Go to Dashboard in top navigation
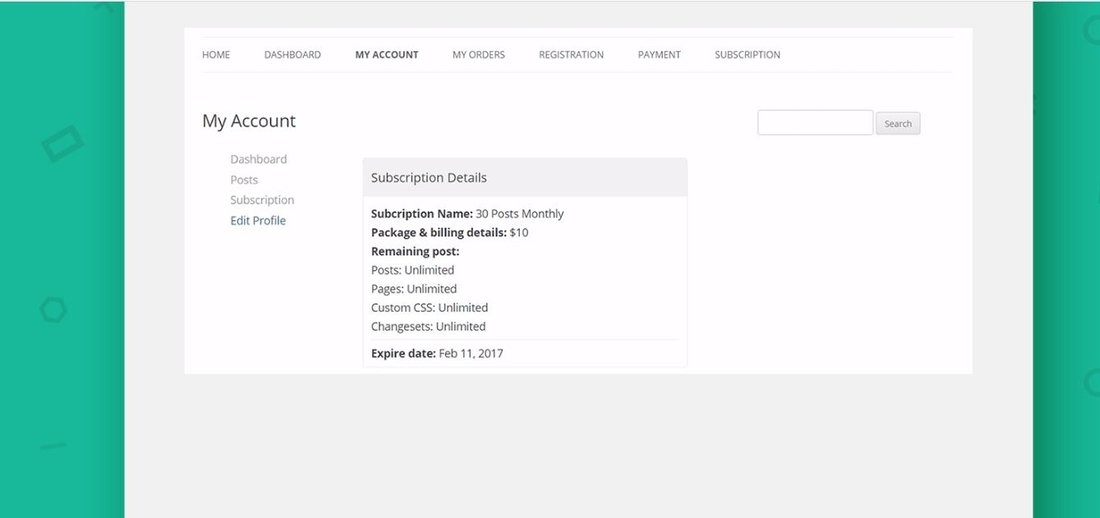1100x518 pixels. tap(293, 55)
